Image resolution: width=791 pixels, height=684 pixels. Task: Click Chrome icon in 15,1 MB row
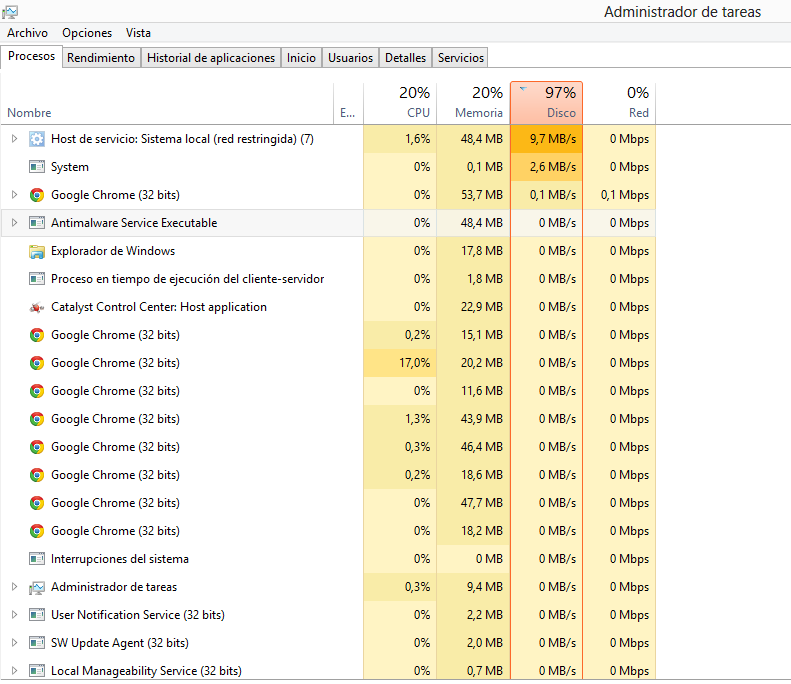[x=37, y=335]
